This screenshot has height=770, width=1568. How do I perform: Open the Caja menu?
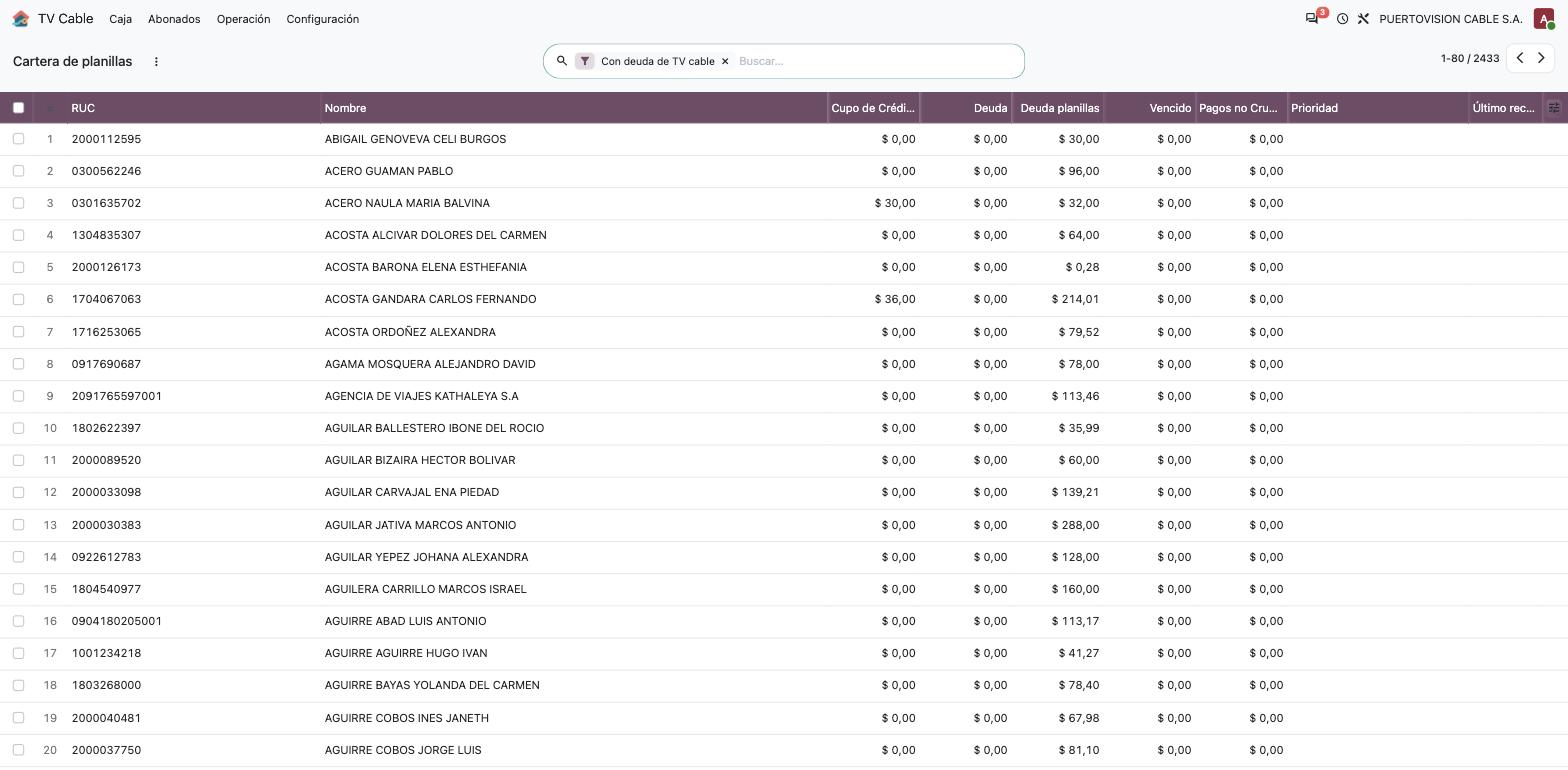(x=120, y=19)
